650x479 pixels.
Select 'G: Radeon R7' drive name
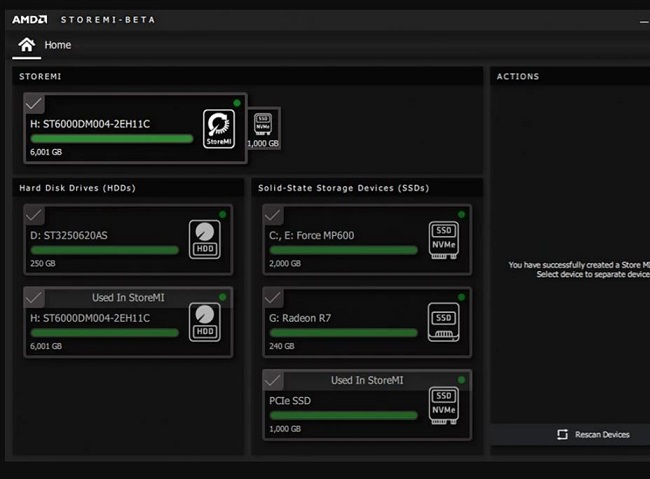[300, 318]
